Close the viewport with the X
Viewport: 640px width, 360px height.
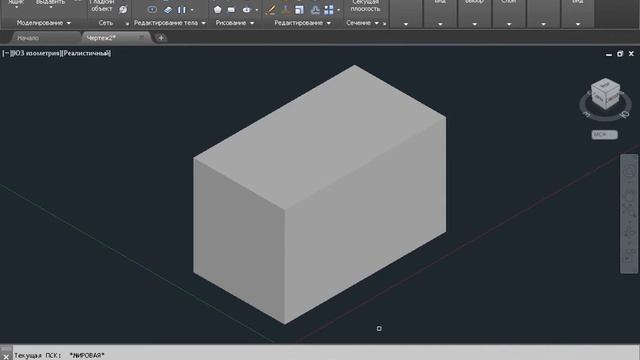631,53
